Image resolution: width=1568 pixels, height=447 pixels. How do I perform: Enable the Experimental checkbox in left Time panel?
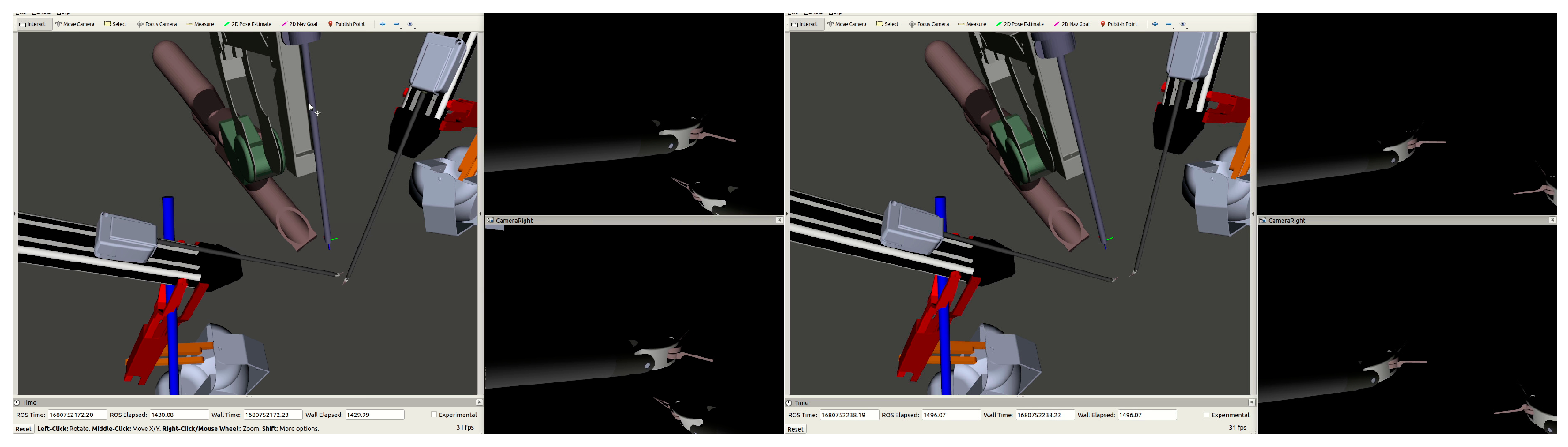coord(434,415)
